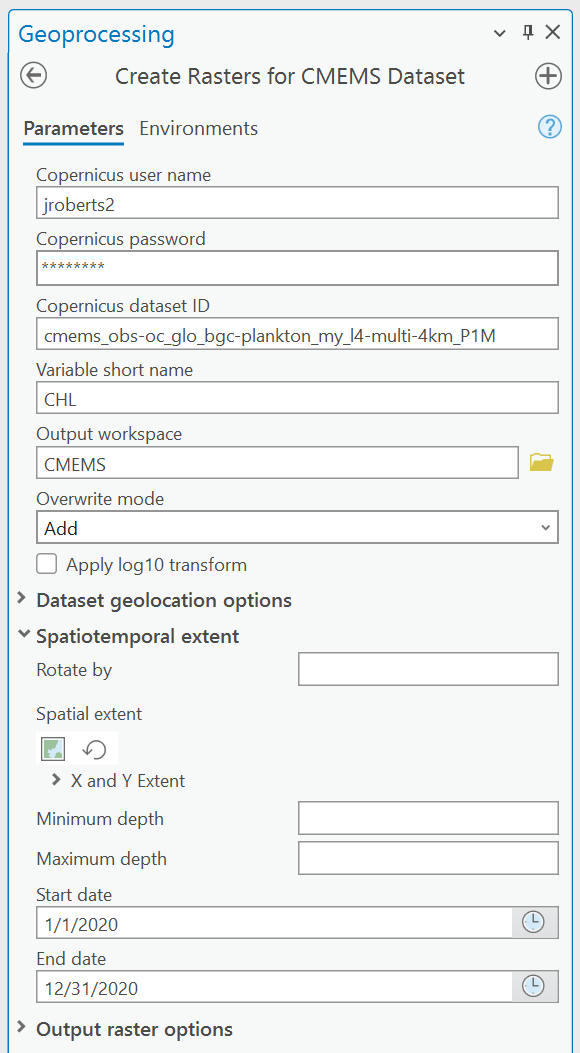Browse for Output workspace with the folder icon
580x1053 pixels.
click(x=541, y=462)
